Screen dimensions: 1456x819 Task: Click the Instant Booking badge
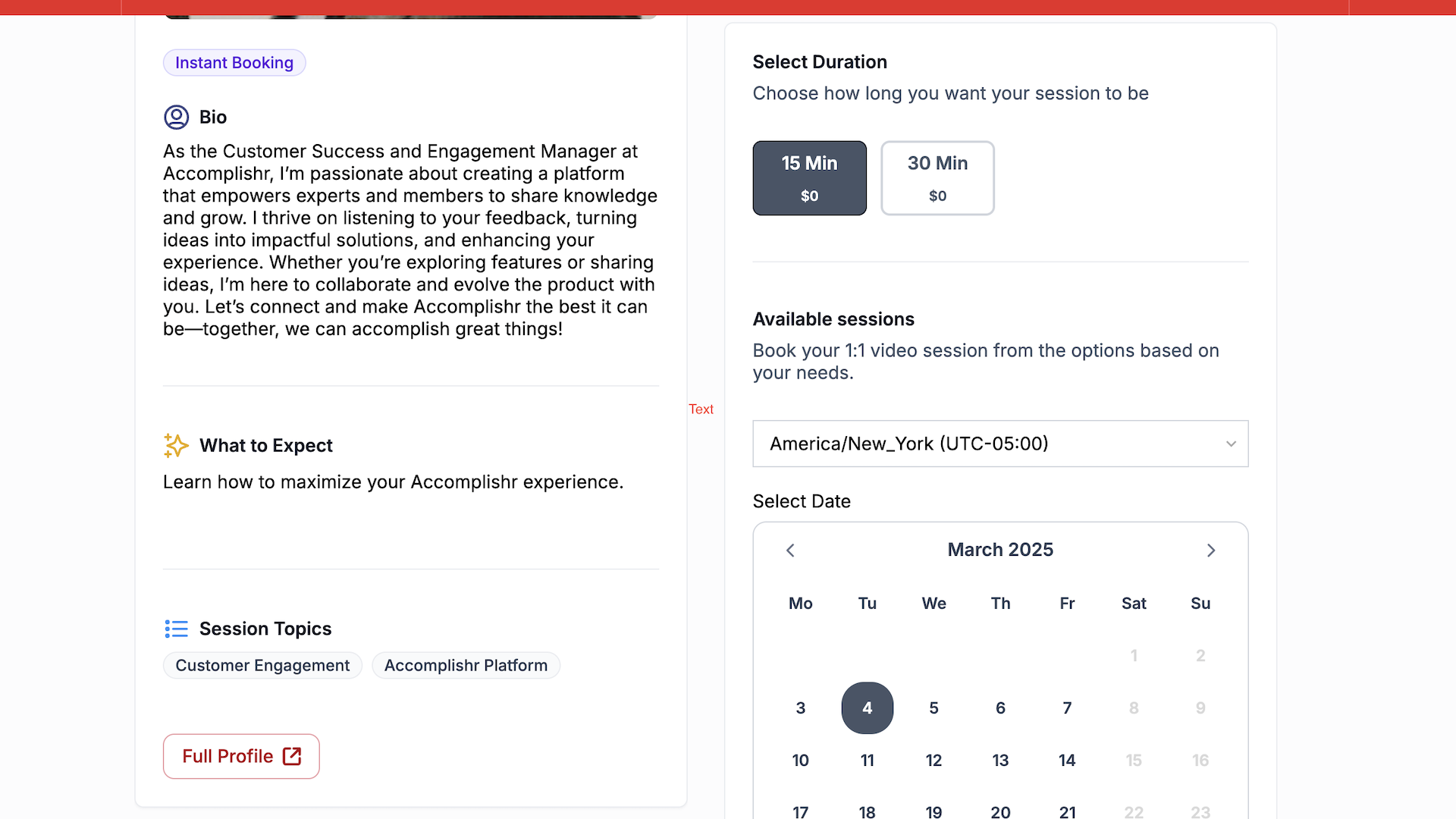point(234,63)
